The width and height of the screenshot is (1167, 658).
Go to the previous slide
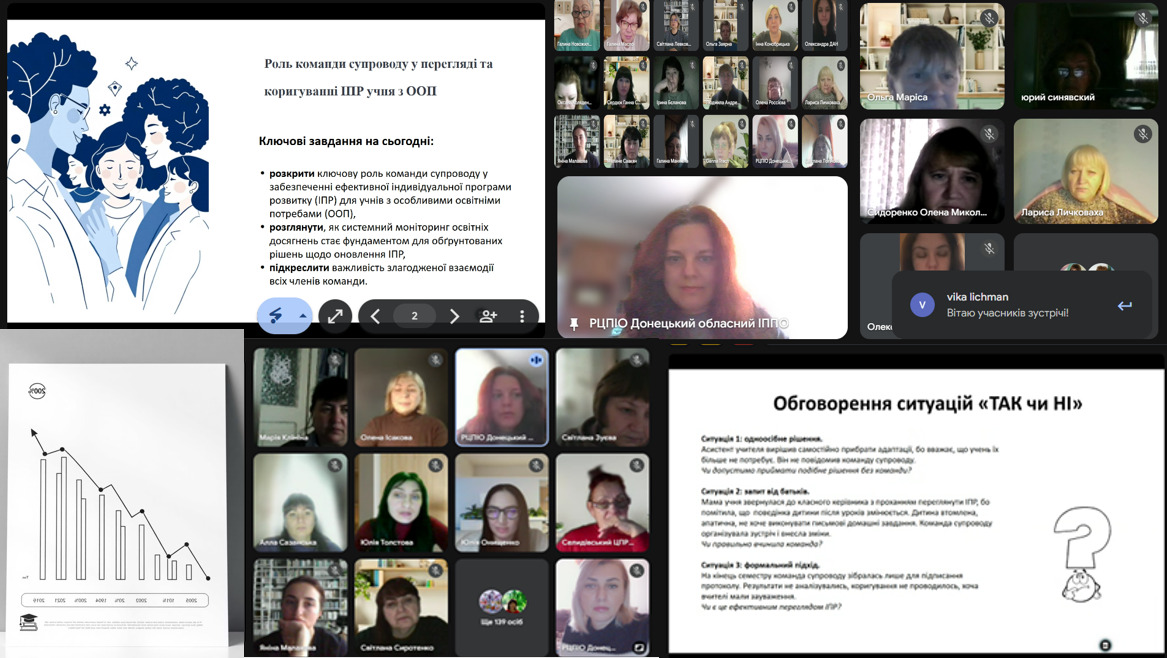pos(375,316)
